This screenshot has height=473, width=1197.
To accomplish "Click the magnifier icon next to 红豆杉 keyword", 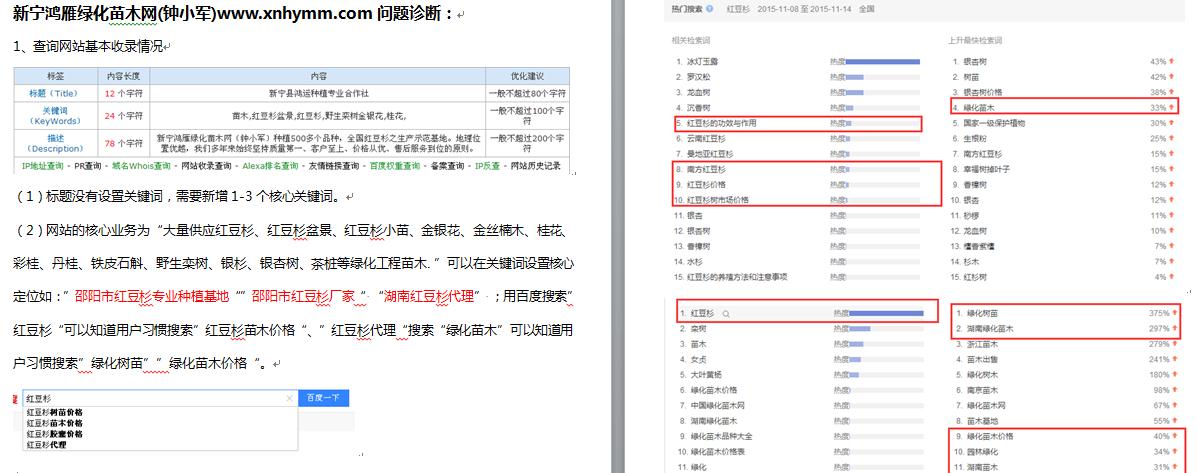I will [x=726, y=313].
